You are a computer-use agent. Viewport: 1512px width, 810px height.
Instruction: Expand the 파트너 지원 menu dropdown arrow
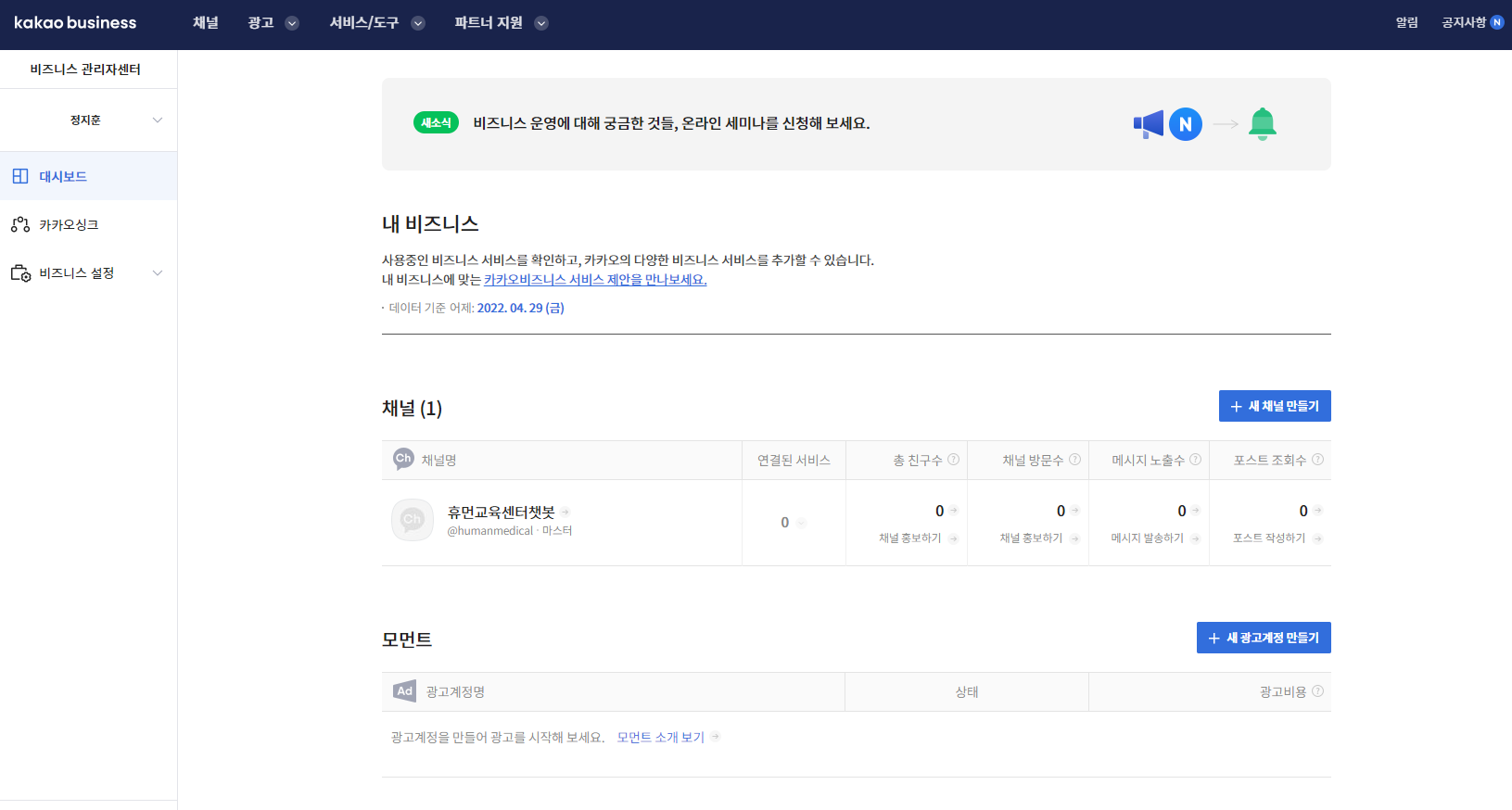coord(541,23)
